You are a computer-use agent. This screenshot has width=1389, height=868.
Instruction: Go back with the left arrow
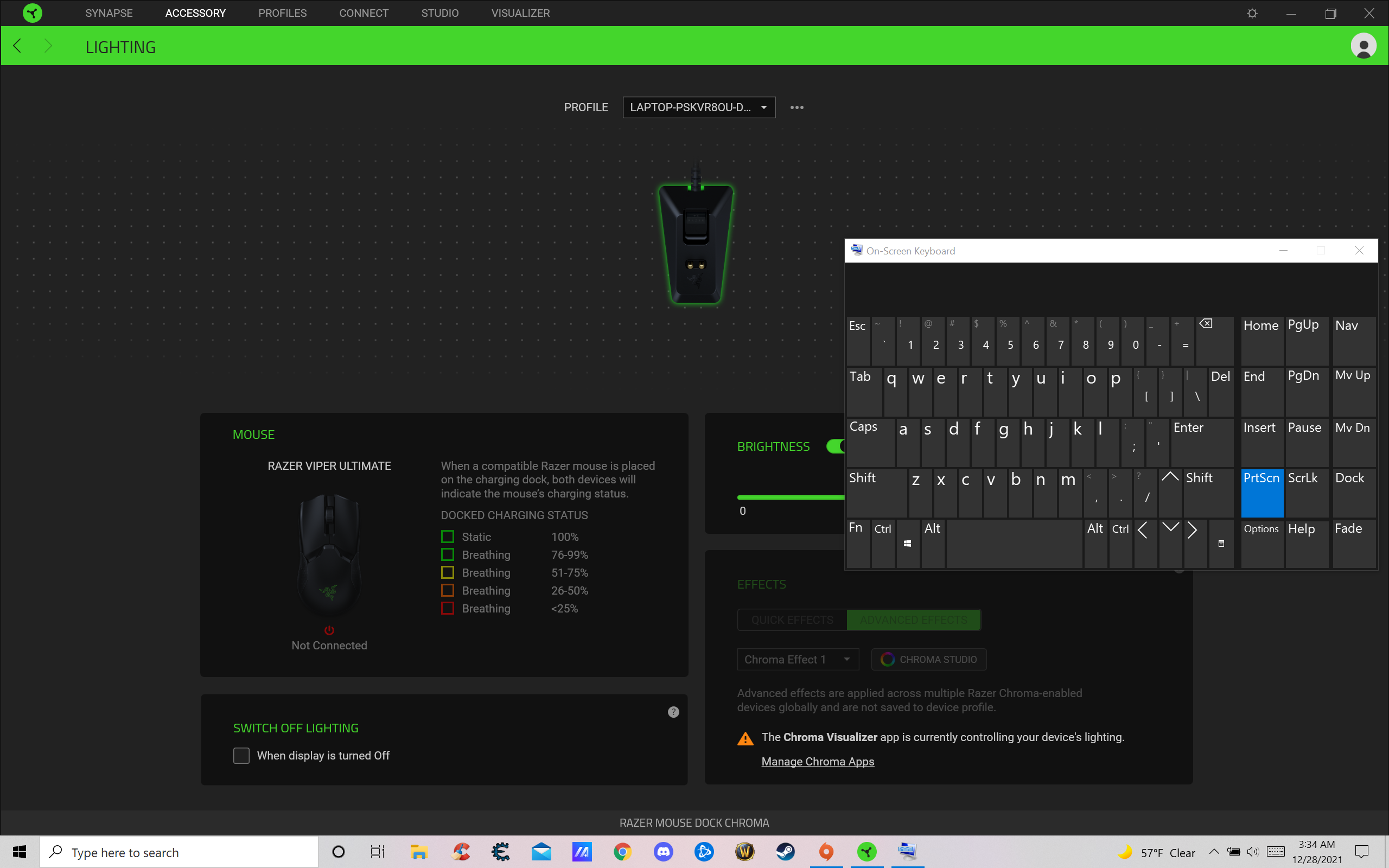tap(17, 46)
